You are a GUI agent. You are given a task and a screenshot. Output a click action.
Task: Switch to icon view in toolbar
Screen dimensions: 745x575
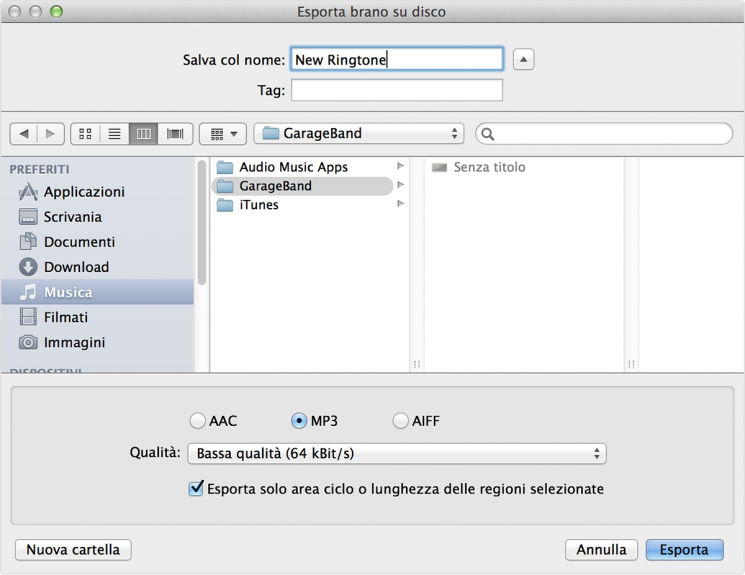click(x=85, y=134)
